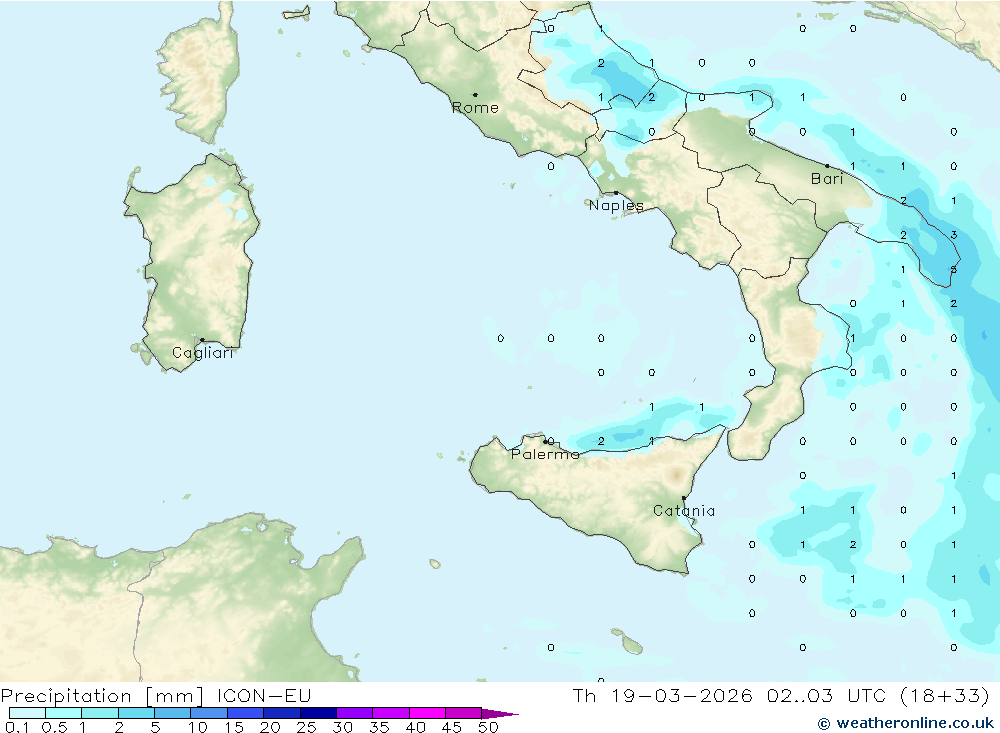The image size is (1000, 733).
Task: Select the Cagliari city label
Action: (x=203, y=353)
